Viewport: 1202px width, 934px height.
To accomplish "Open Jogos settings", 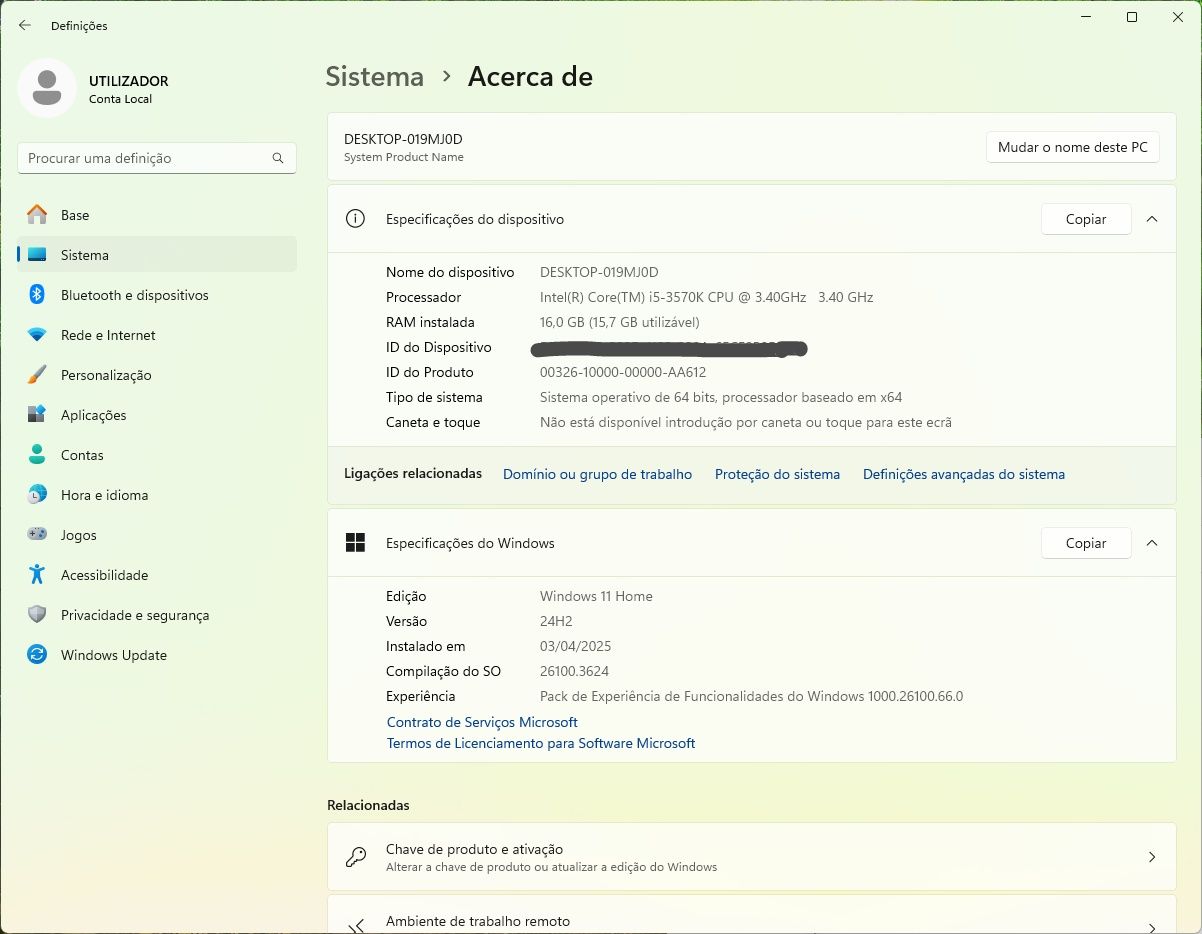I will pos(157,535).
